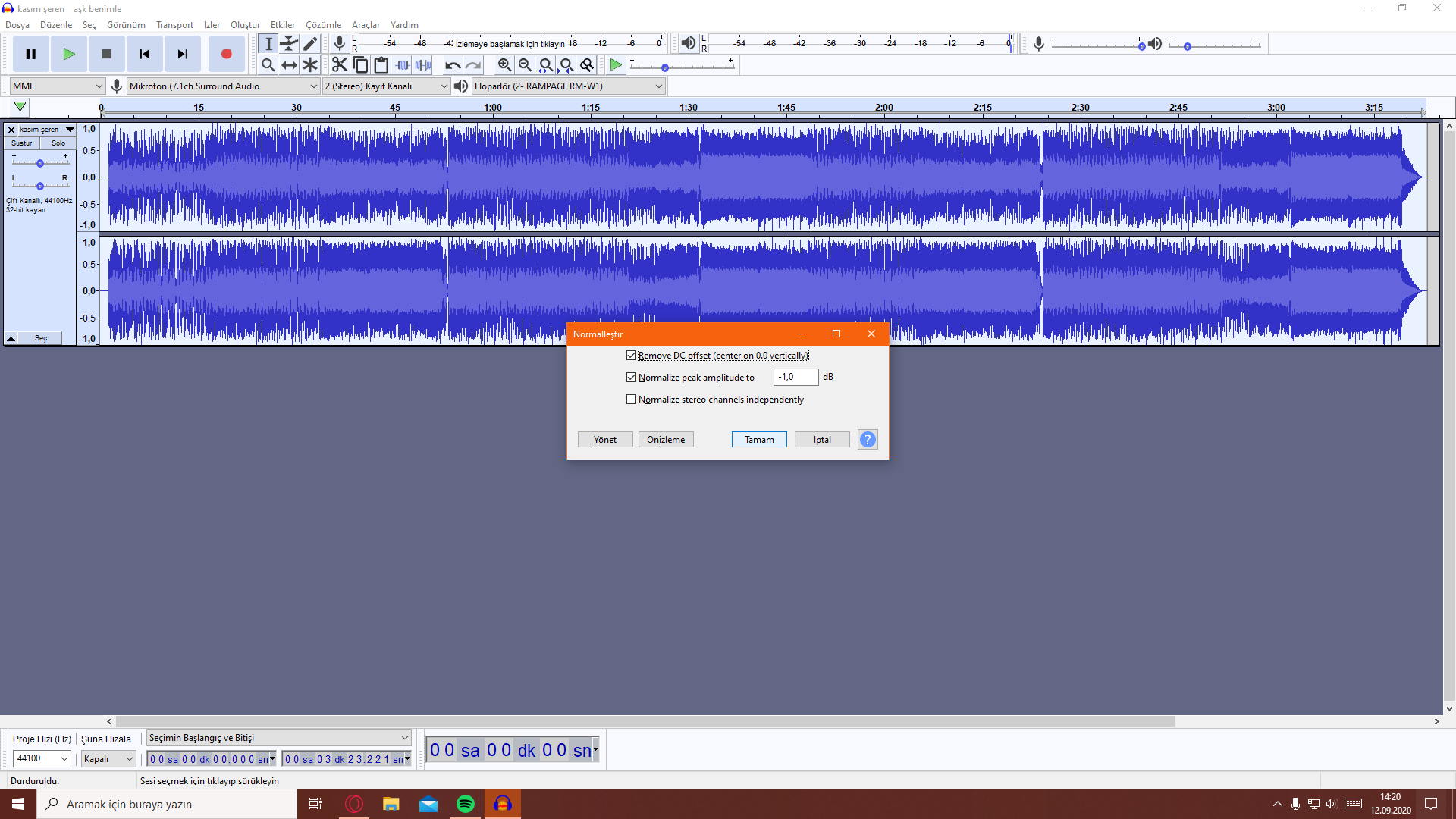Select the Draw pencil tool
Screen dimensions: 1456x819
(x=310, y=43)
